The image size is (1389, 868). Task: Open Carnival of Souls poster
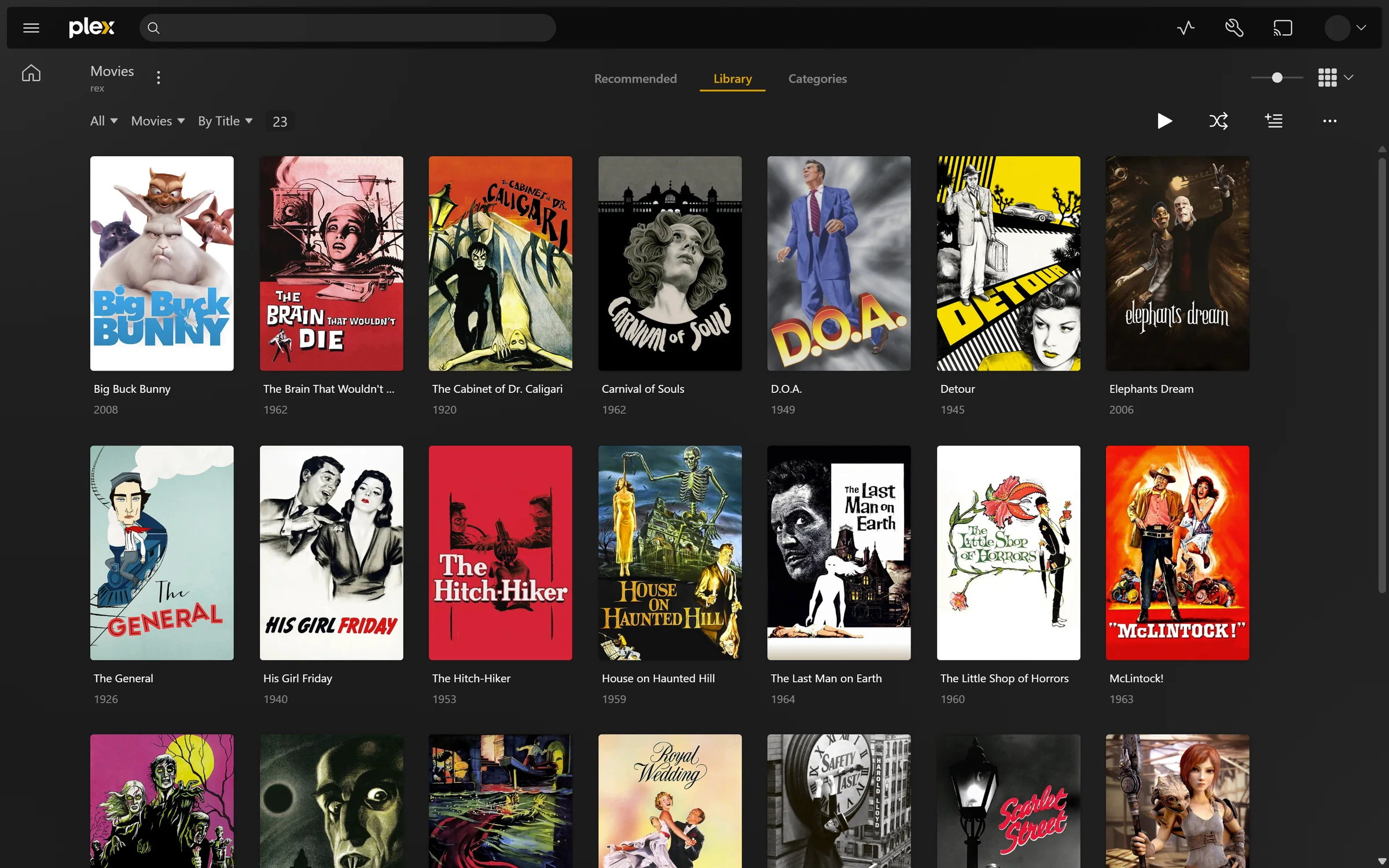pyautogui.click(x=670, y=263)
